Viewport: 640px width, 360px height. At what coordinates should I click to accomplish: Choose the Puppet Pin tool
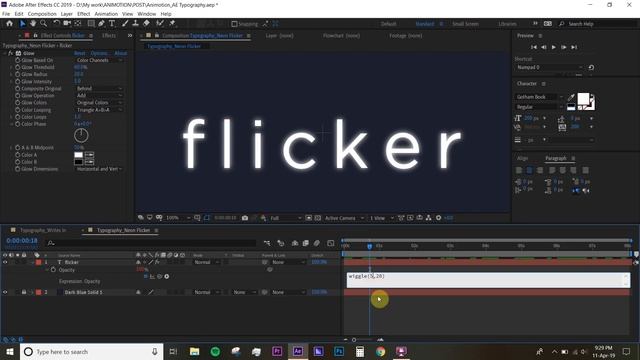[172, 24]
